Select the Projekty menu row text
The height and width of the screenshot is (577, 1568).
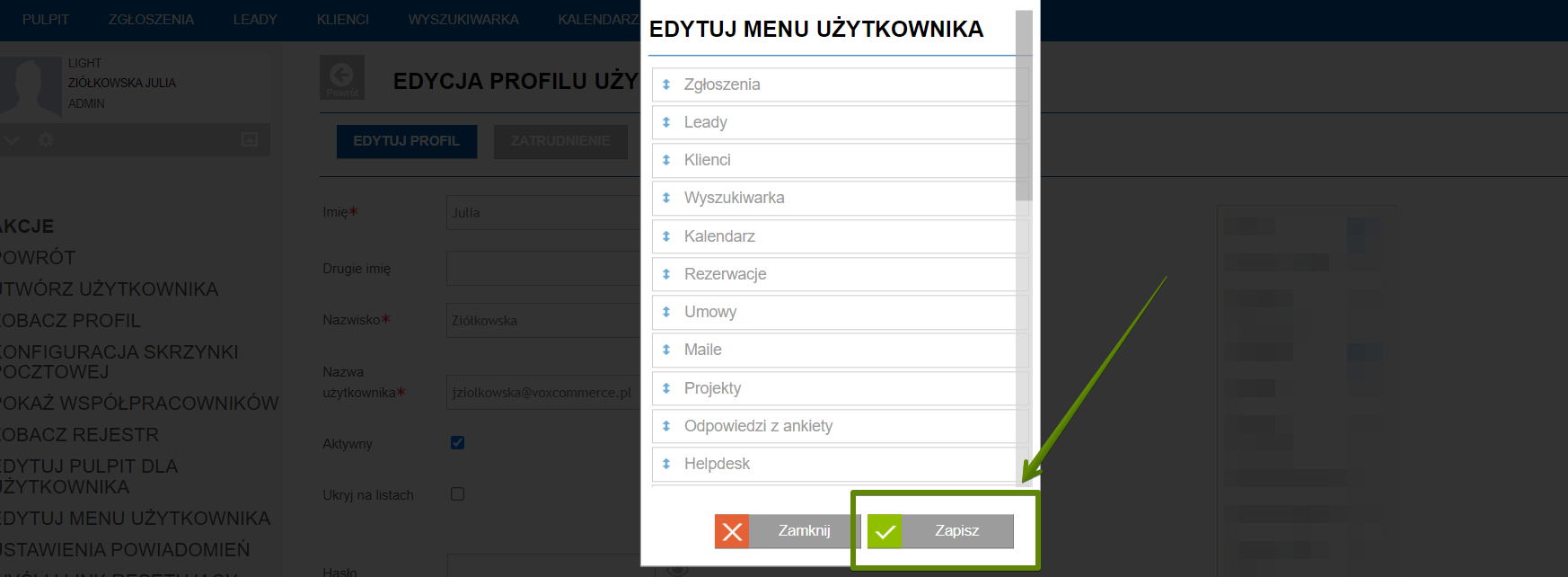(x=713, y=388)
